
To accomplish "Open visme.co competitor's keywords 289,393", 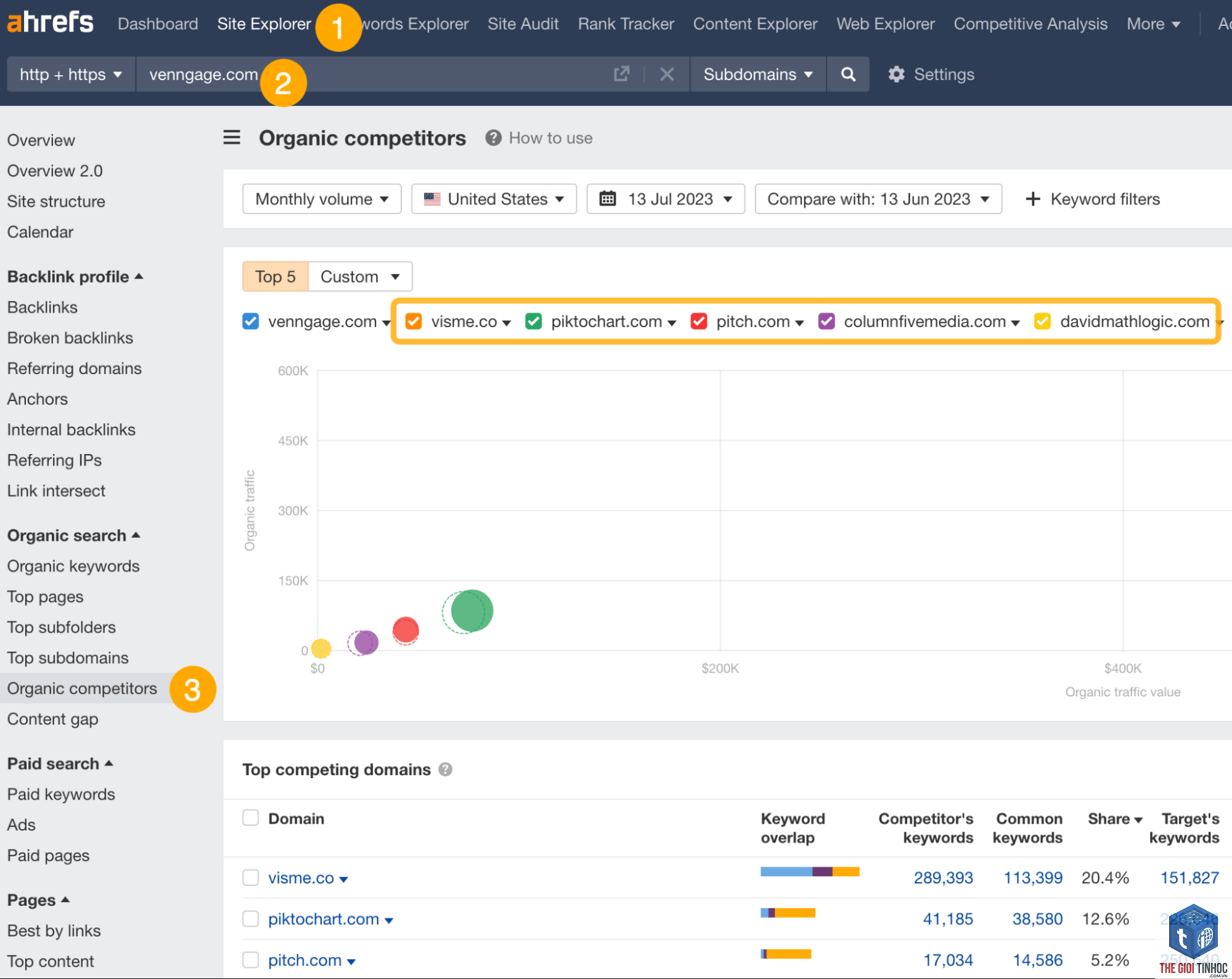I will coord(943,877).
